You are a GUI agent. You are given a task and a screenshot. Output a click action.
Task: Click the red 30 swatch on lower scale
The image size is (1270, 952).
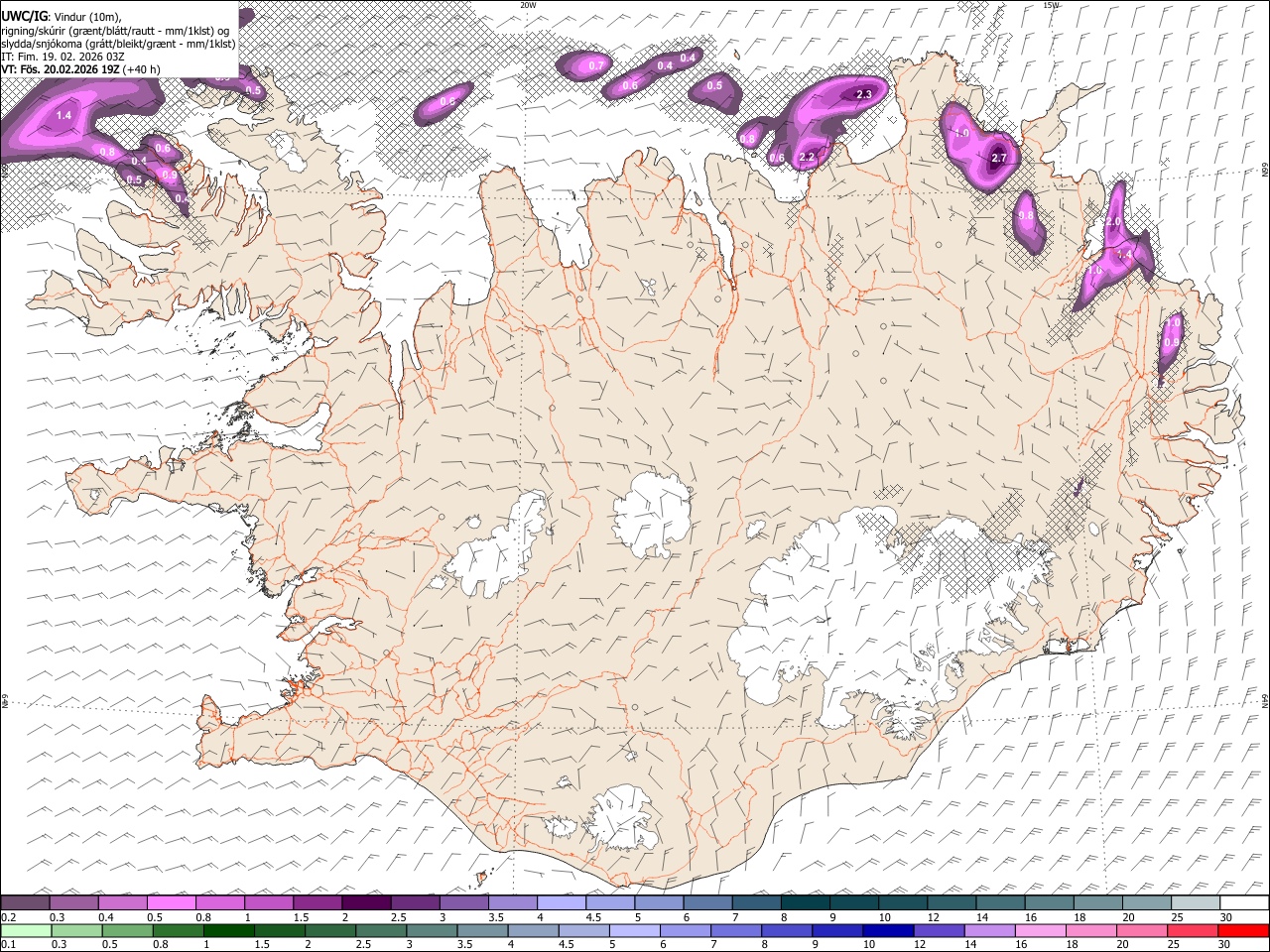(x=1242, y=931)
